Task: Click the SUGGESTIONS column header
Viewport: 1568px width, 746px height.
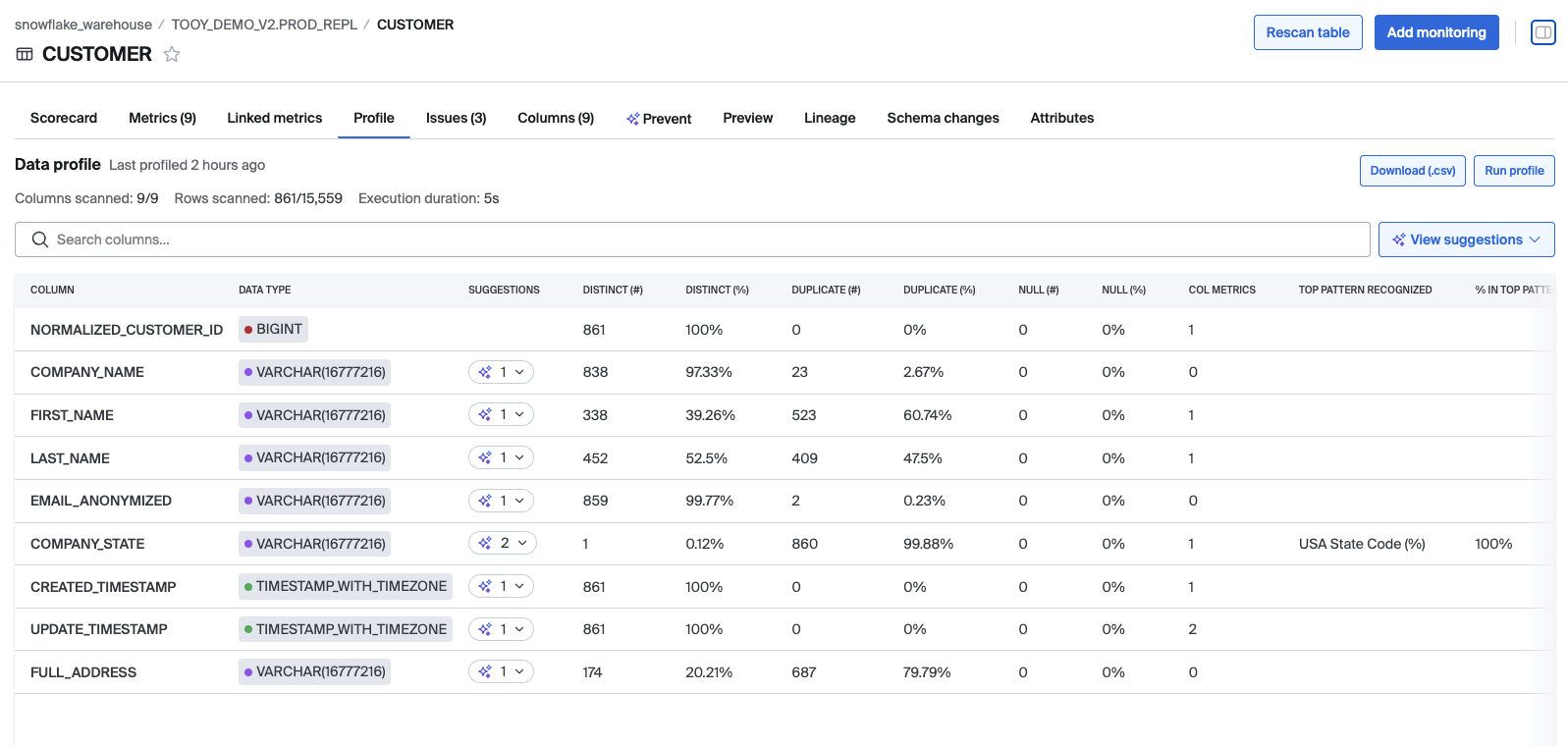Action: pyautogui.click(x=504, y=291)
